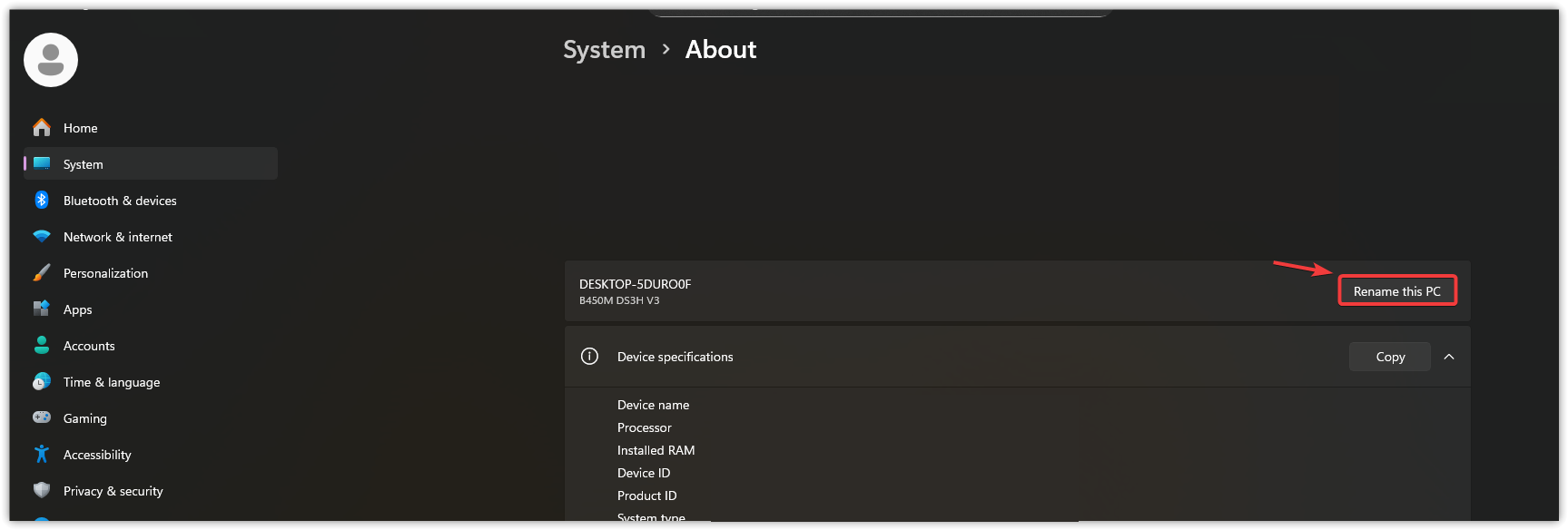Click the Product ID row label
This screenshot has height=530, width=1568.
[x=646, y=496]
